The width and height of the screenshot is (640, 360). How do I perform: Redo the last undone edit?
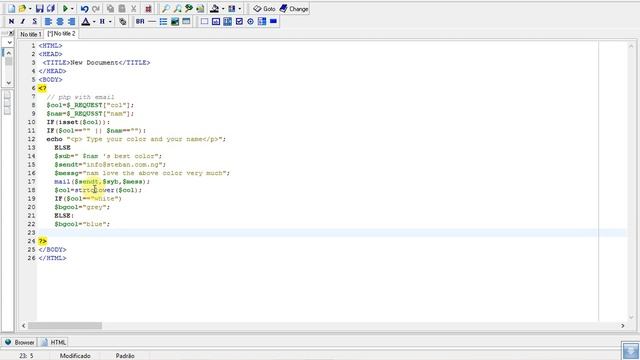click(x=96, y=9)
